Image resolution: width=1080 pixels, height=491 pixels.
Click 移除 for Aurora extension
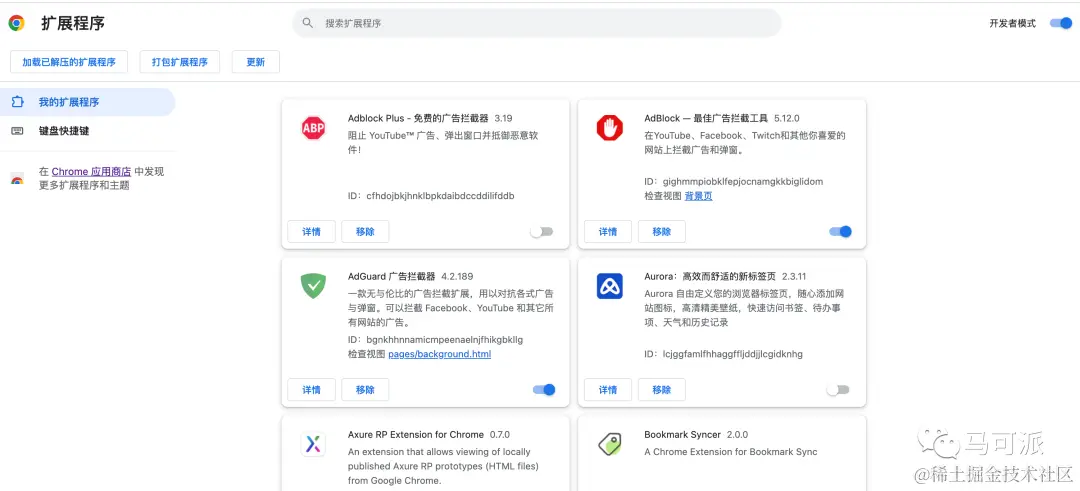[661, 390]
